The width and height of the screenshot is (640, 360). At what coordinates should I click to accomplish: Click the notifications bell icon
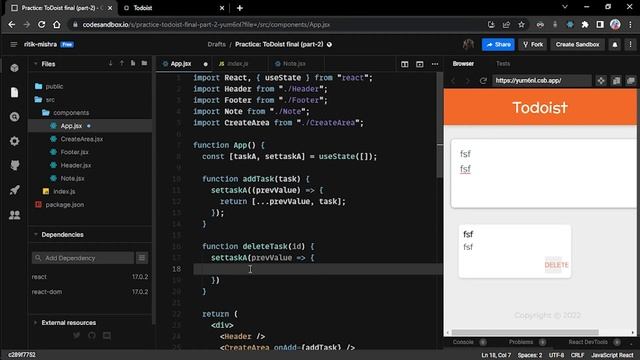click(615, 44)
